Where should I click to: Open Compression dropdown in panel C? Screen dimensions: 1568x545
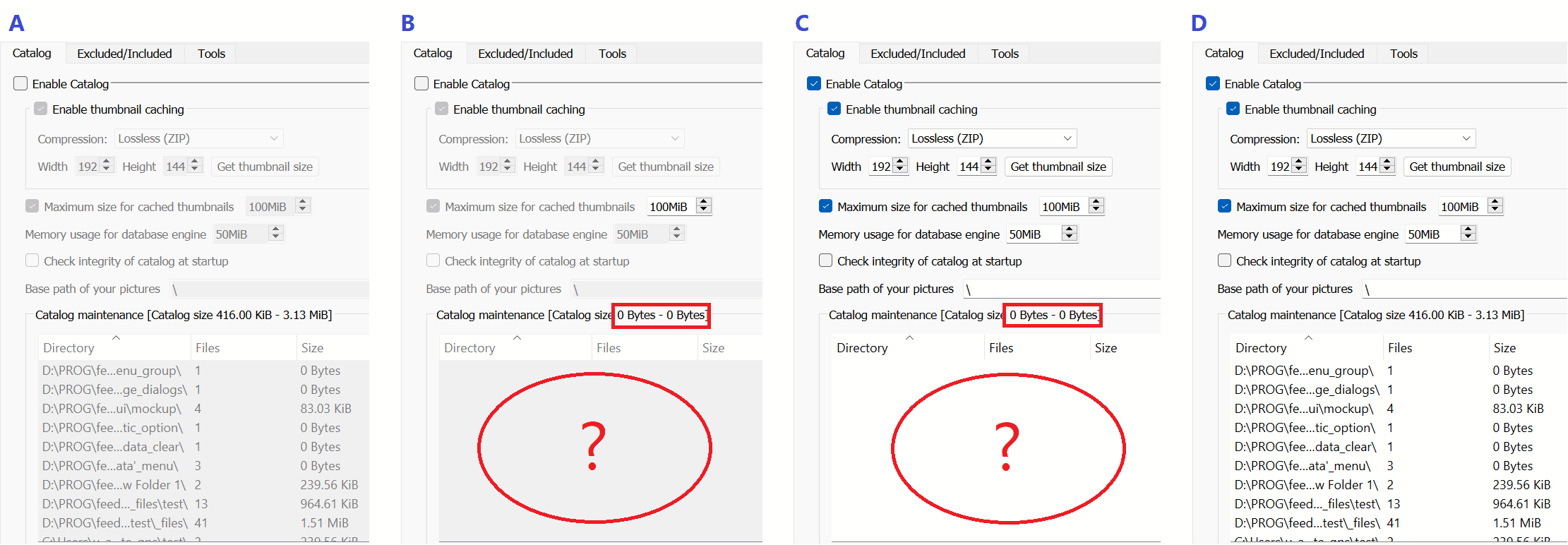[x=992, y=139]
